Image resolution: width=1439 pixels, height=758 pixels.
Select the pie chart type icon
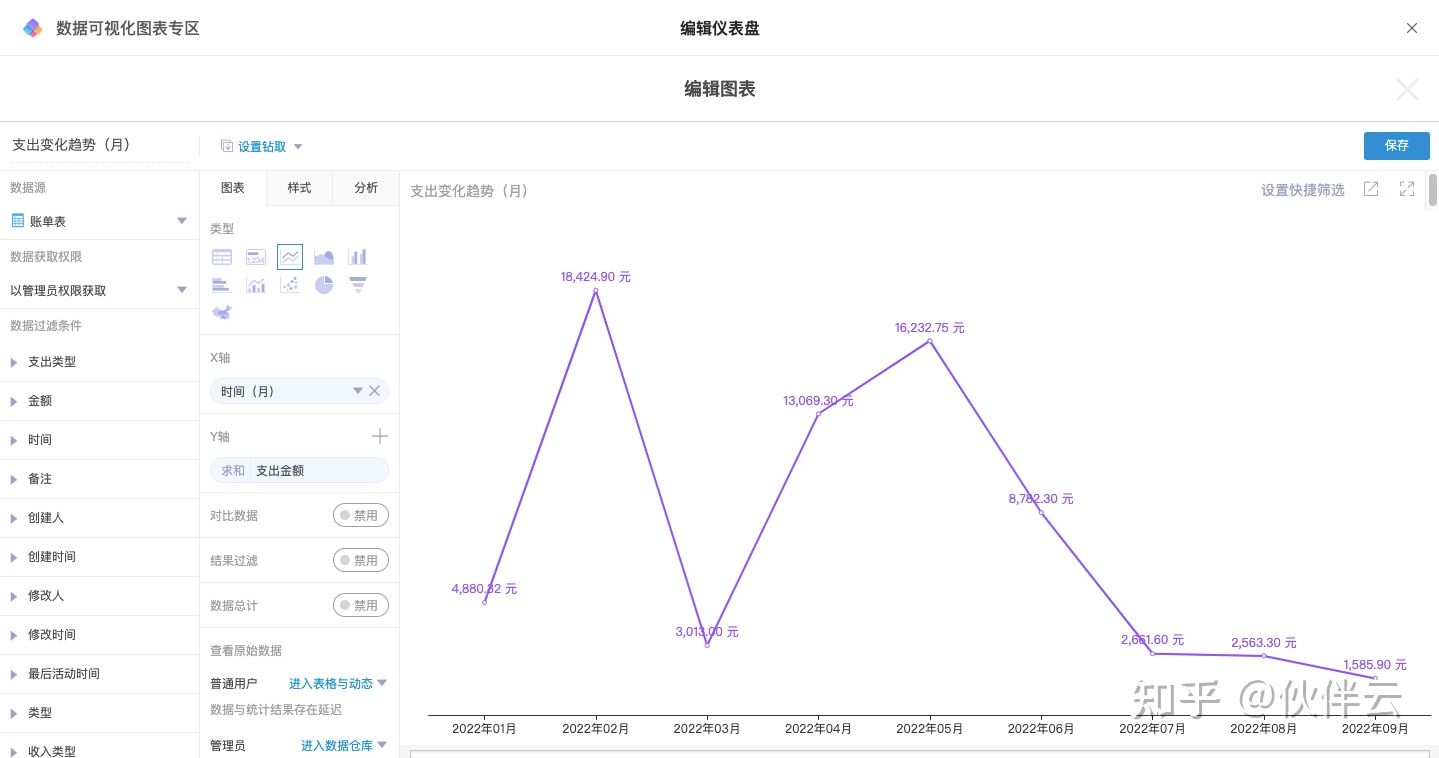[324, 285]
